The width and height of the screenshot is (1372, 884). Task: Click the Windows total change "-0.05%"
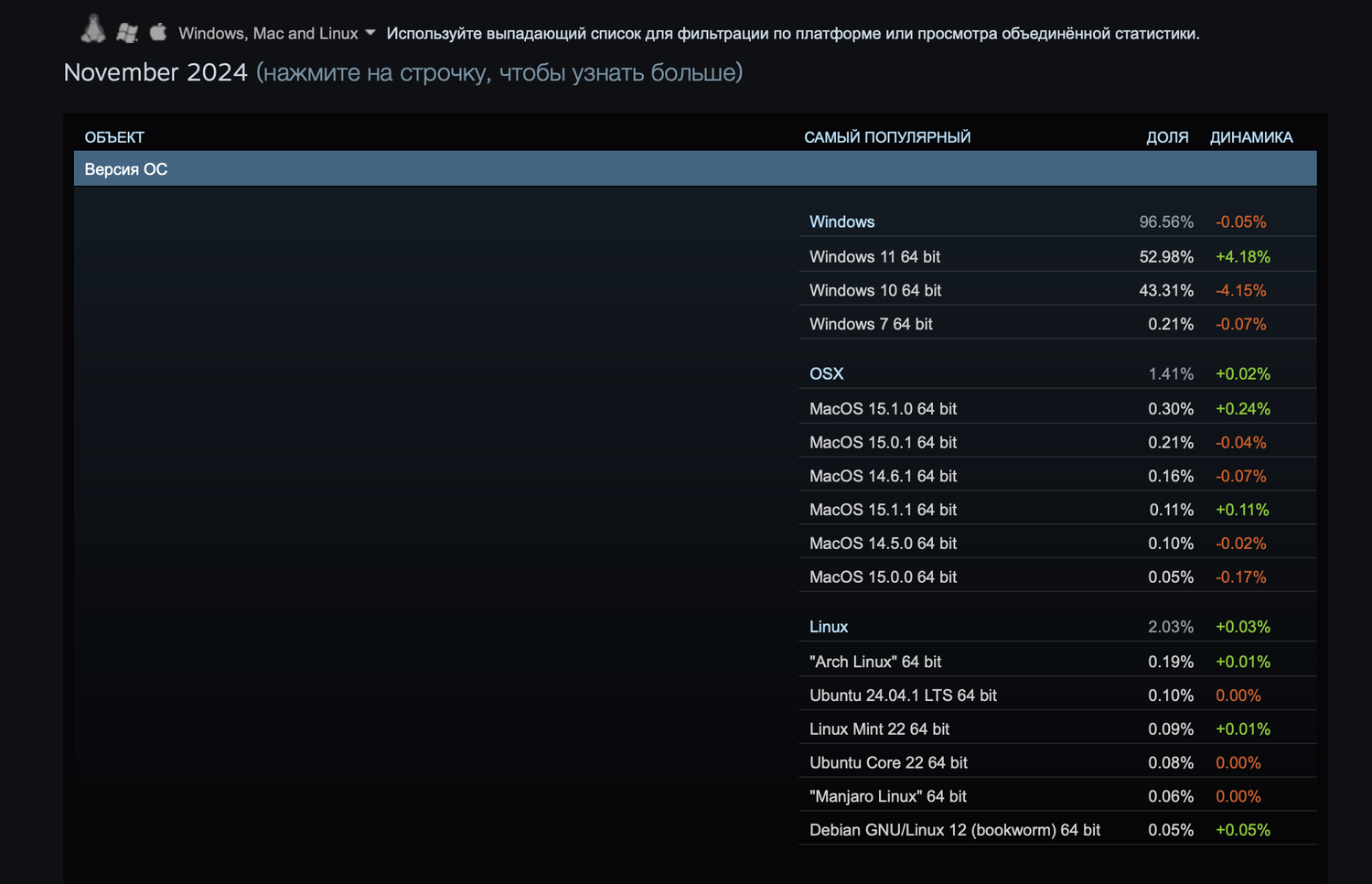click(x=1241, y=222)
